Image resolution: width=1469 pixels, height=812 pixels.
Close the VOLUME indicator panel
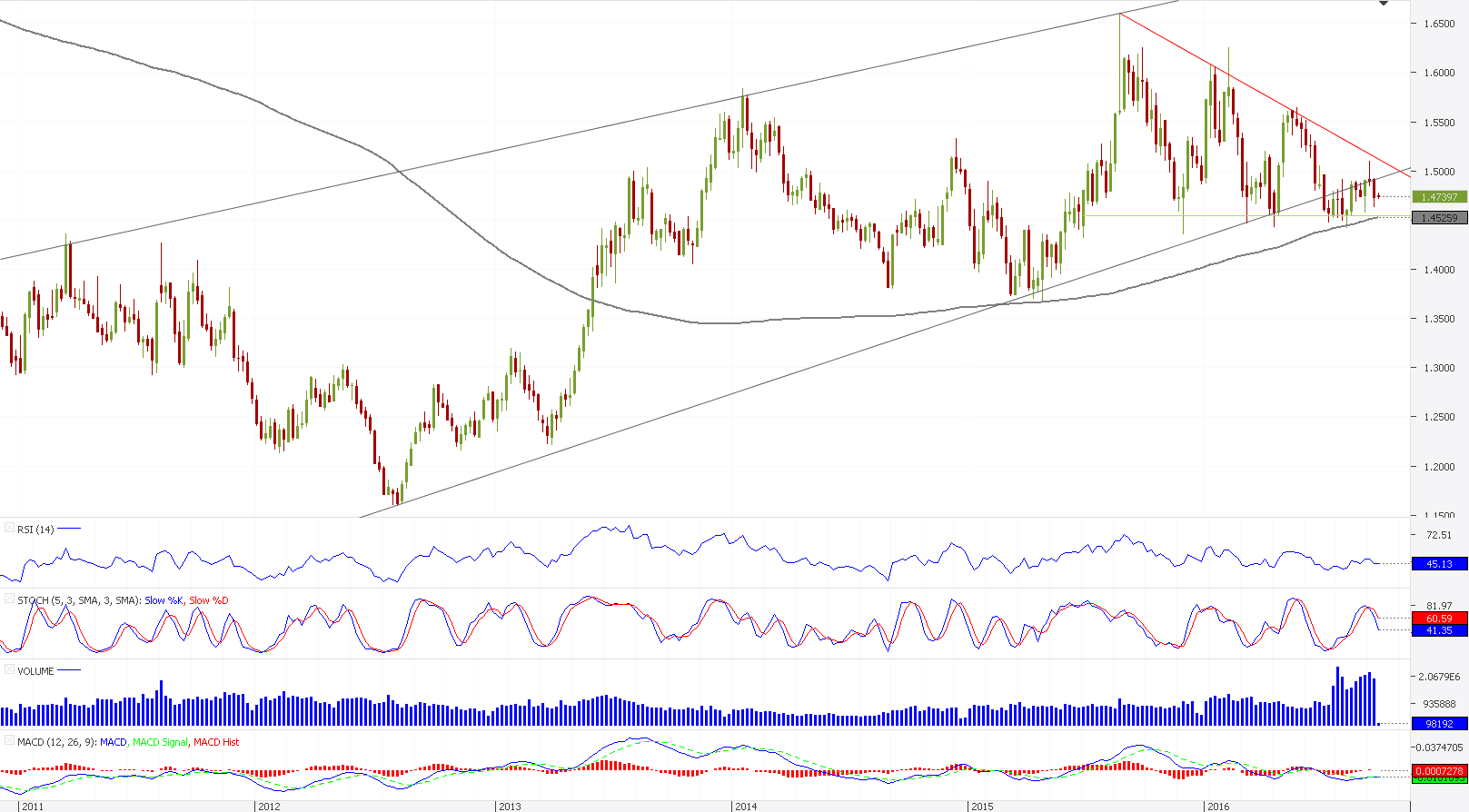click(9, 670)
